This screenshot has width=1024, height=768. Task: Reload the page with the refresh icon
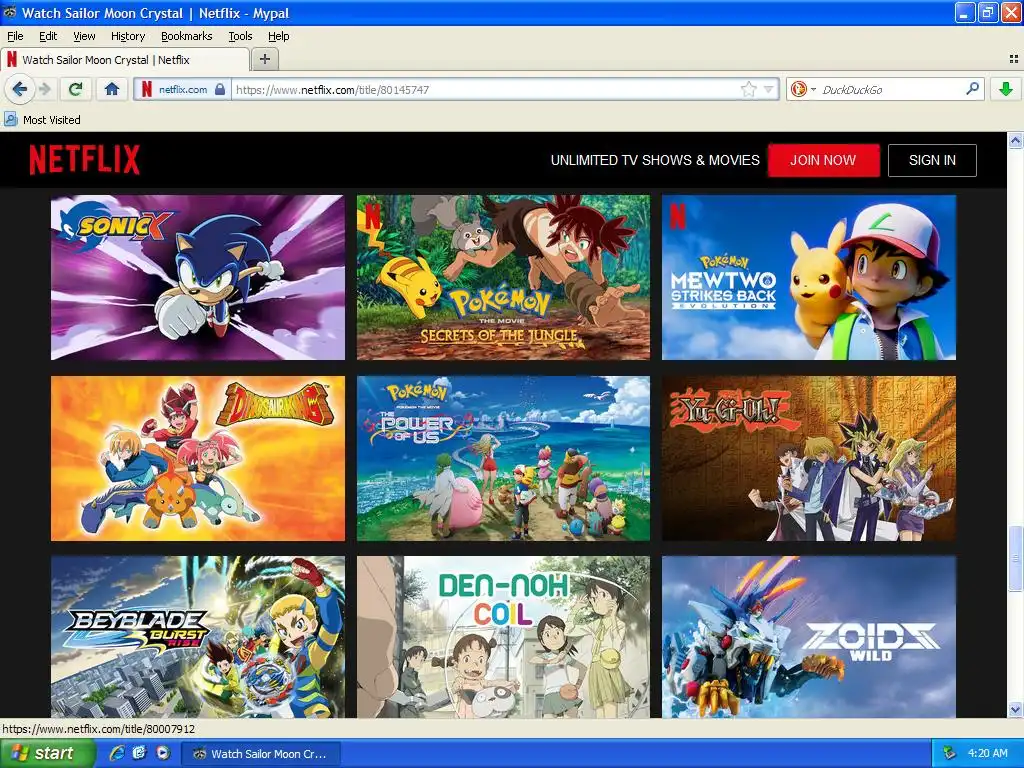click(75, 89)
